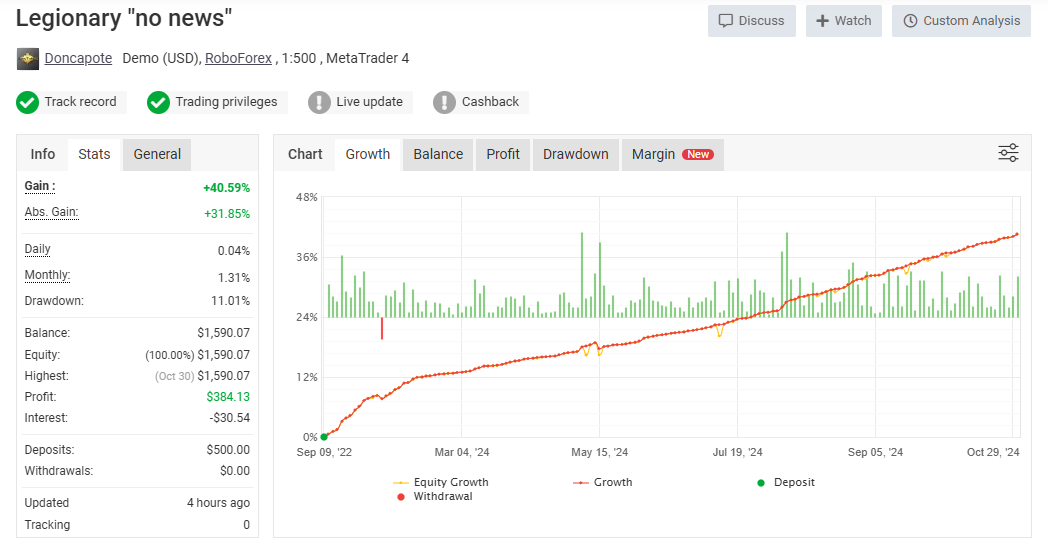The image size is (1048, 549).
Task: Open chart settings sliders icon
Action: [x=1008, y=153]
